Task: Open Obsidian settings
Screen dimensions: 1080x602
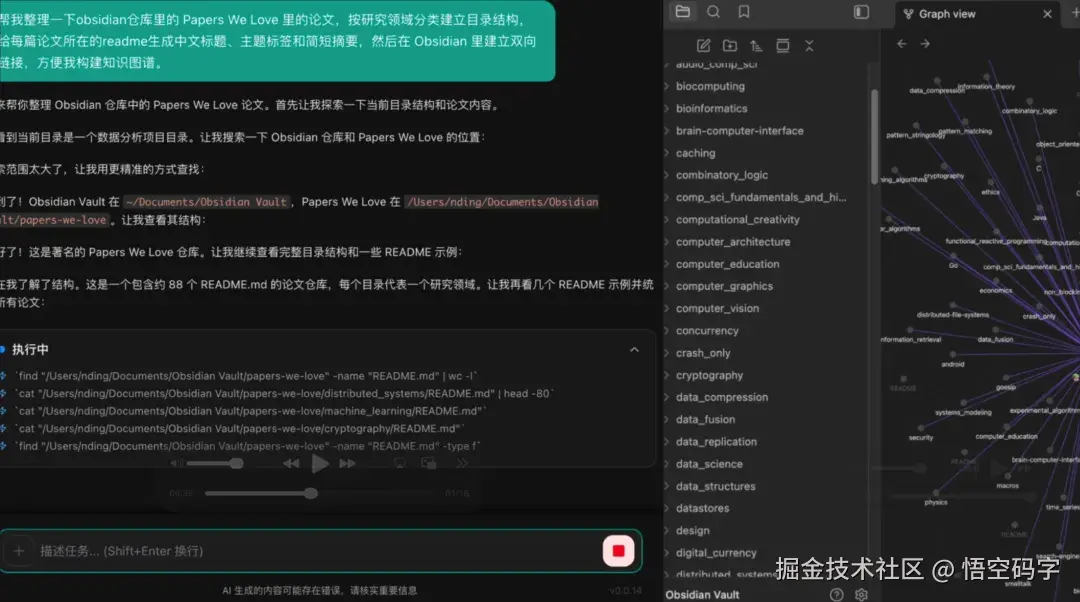Action: 861,594
